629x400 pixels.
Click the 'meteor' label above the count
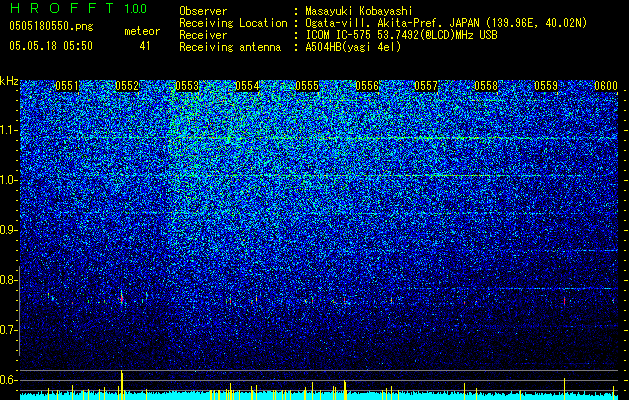coord(142,31)
